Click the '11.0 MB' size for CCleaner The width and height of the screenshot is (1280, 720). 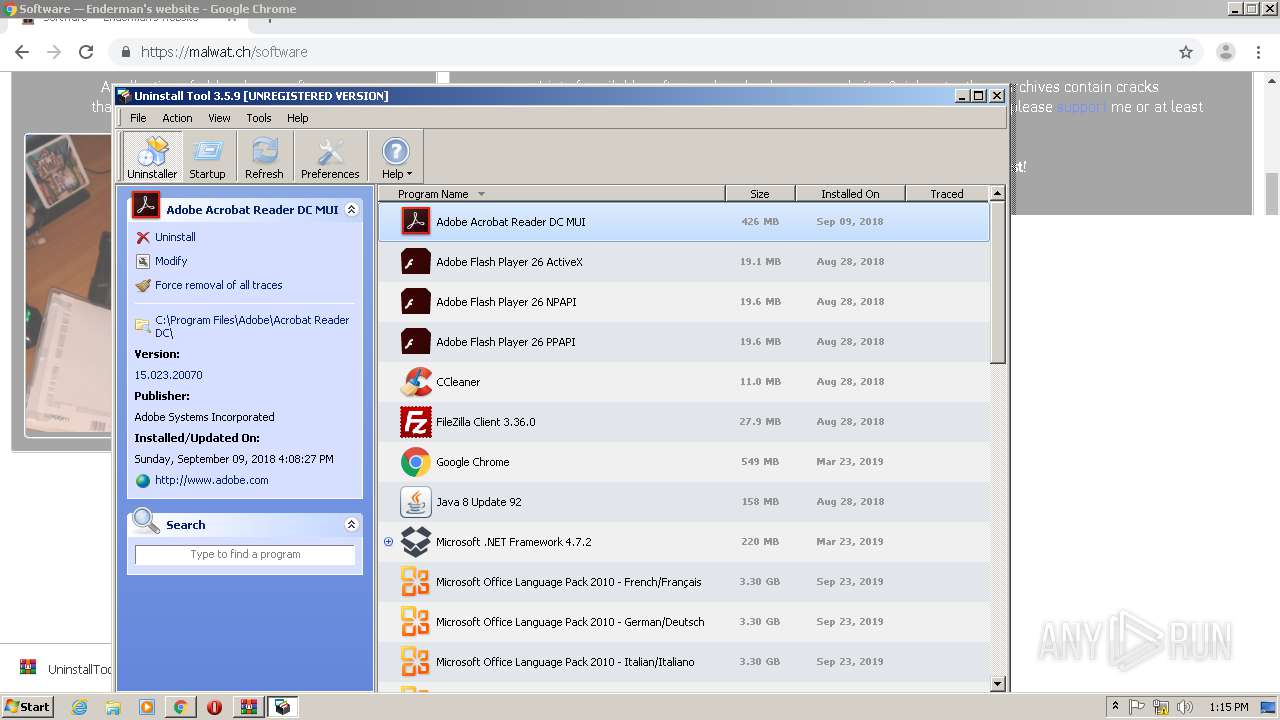coord(760,381)
